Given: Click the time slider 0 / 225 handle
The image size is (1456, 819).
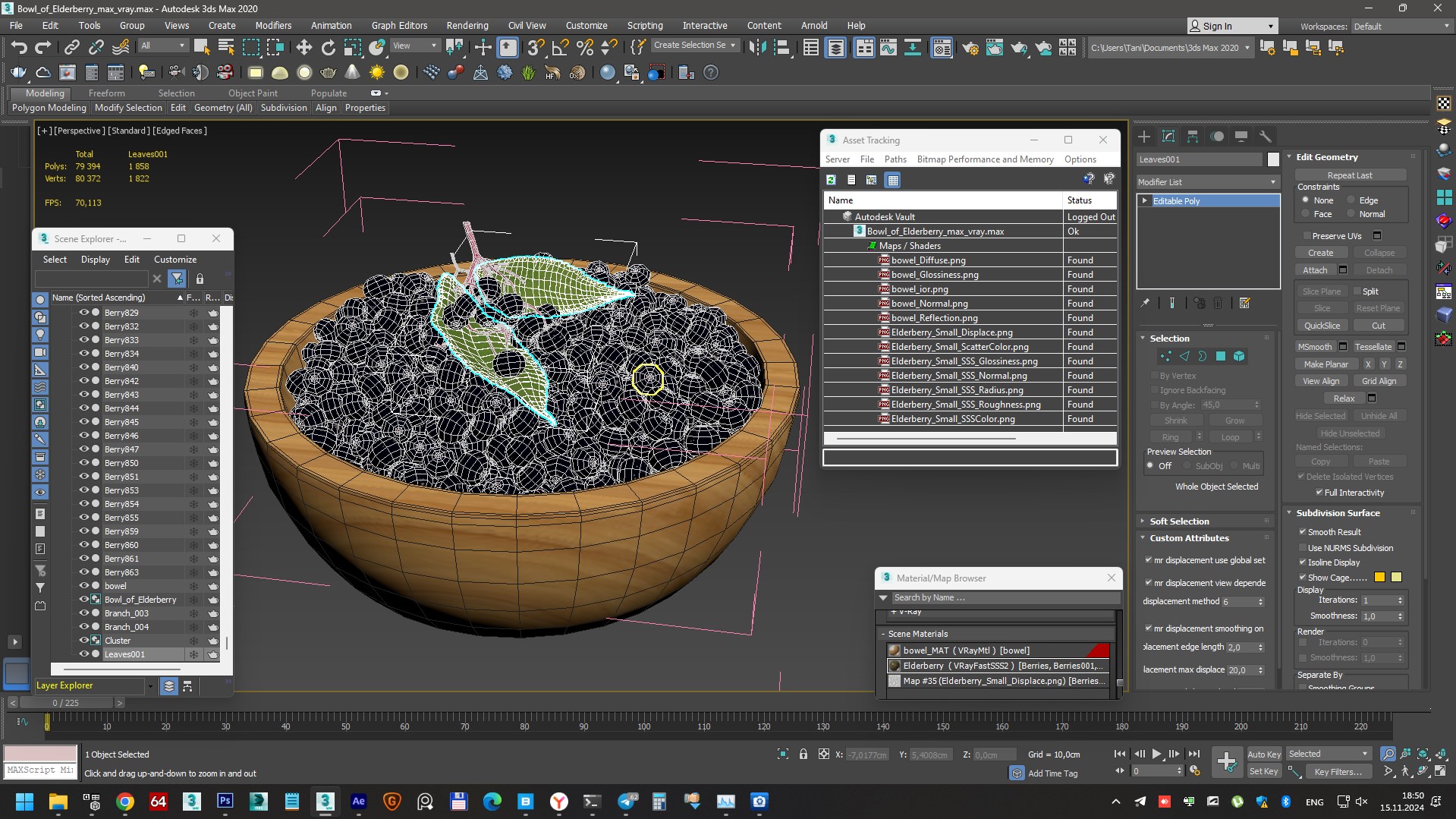Looking at the screenshot, I should 65,703.
